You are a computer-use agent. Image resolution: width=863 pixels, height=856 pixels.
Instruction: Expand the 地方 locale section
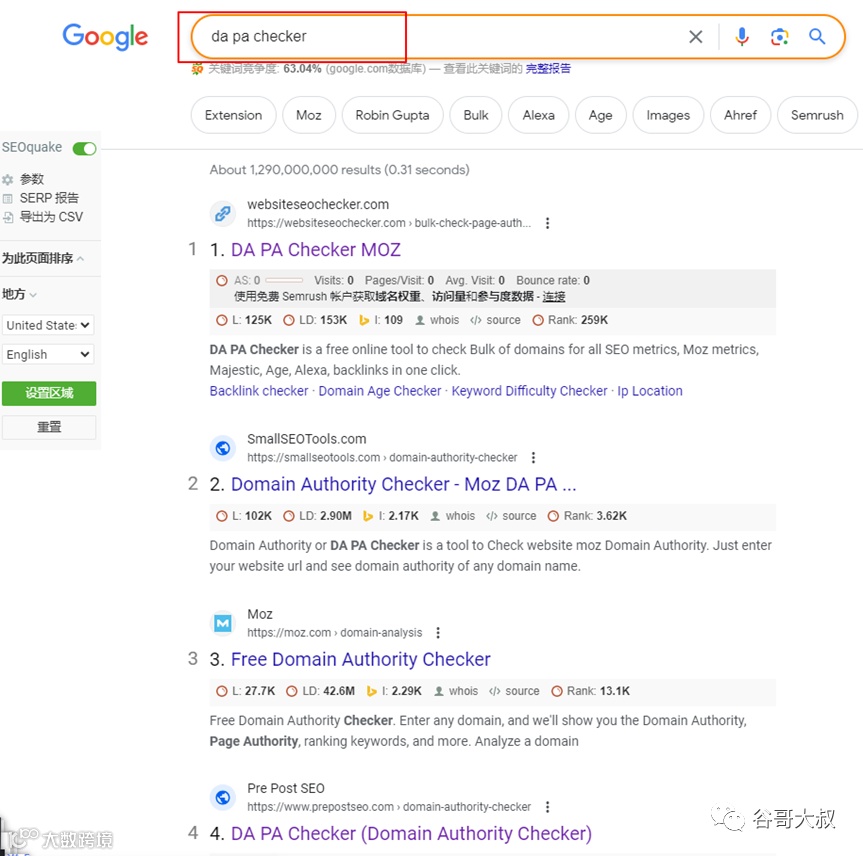(x=19, y=294)
